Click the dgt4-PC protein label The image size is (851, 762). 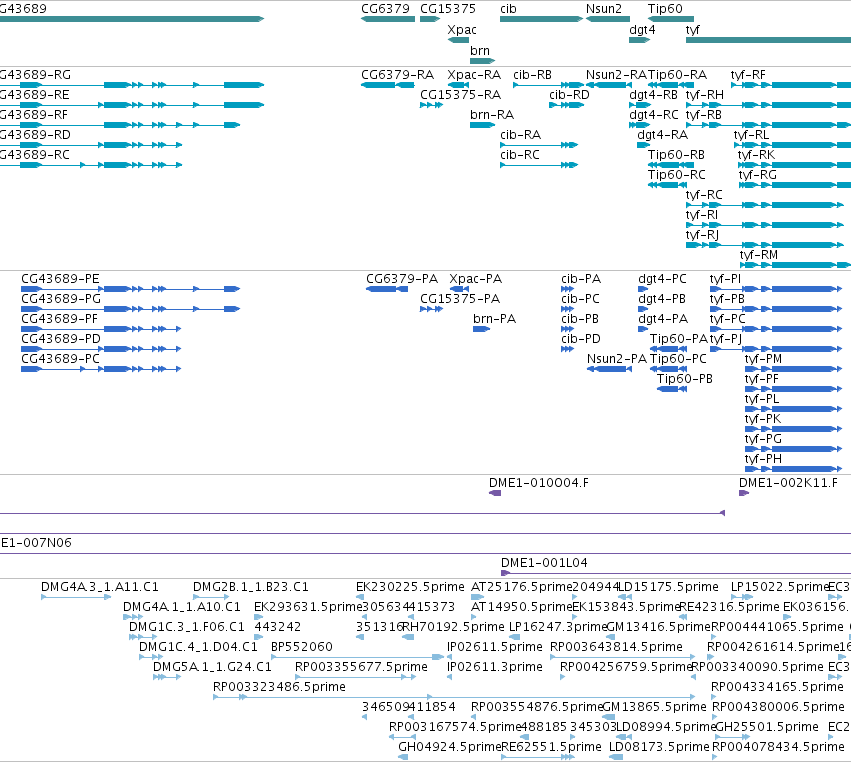coord(662,279)
